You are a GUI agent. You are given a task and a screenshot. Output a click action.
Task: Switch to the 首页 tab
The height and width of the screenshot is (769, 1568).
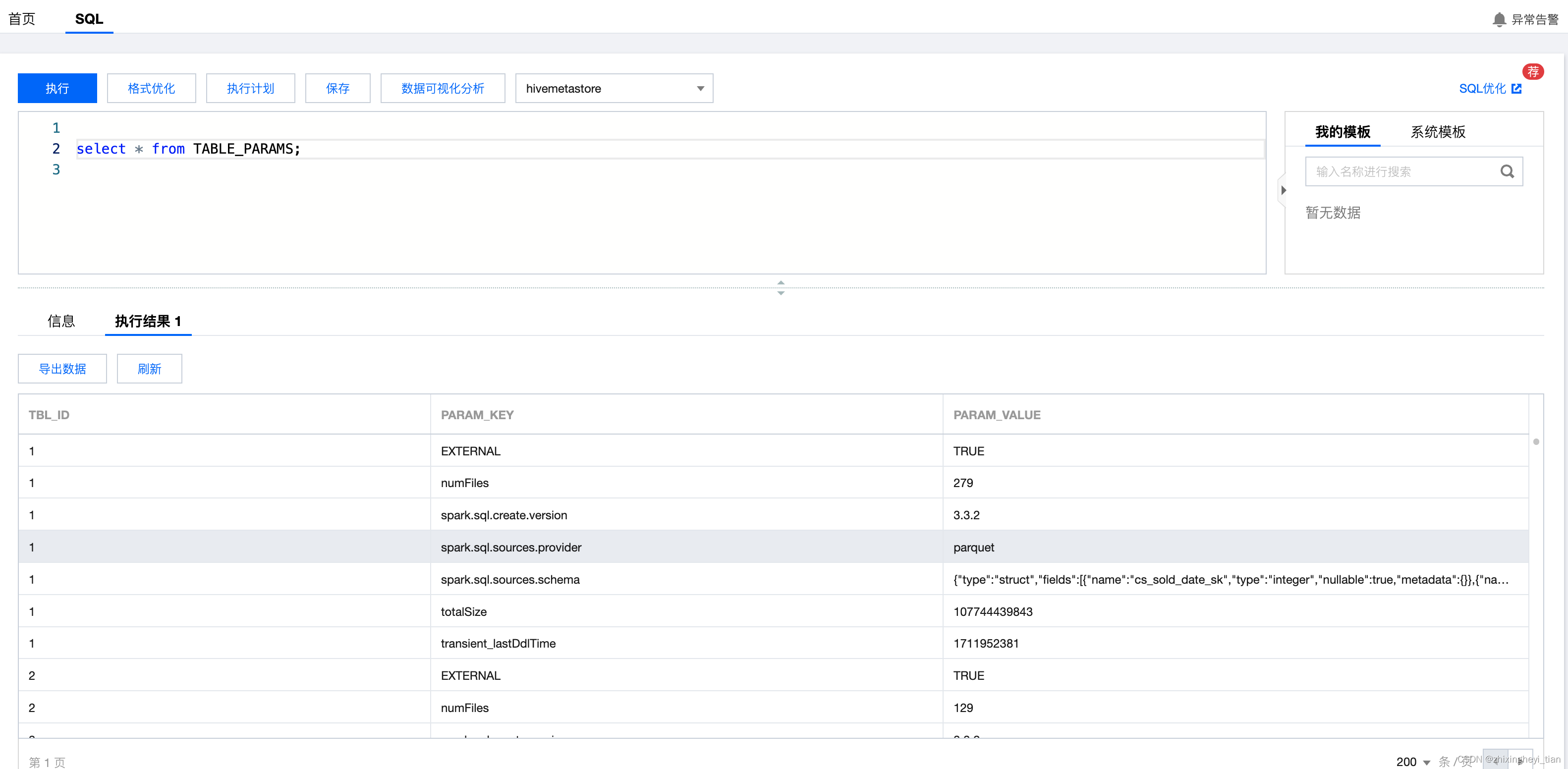[x=22, y=19]
